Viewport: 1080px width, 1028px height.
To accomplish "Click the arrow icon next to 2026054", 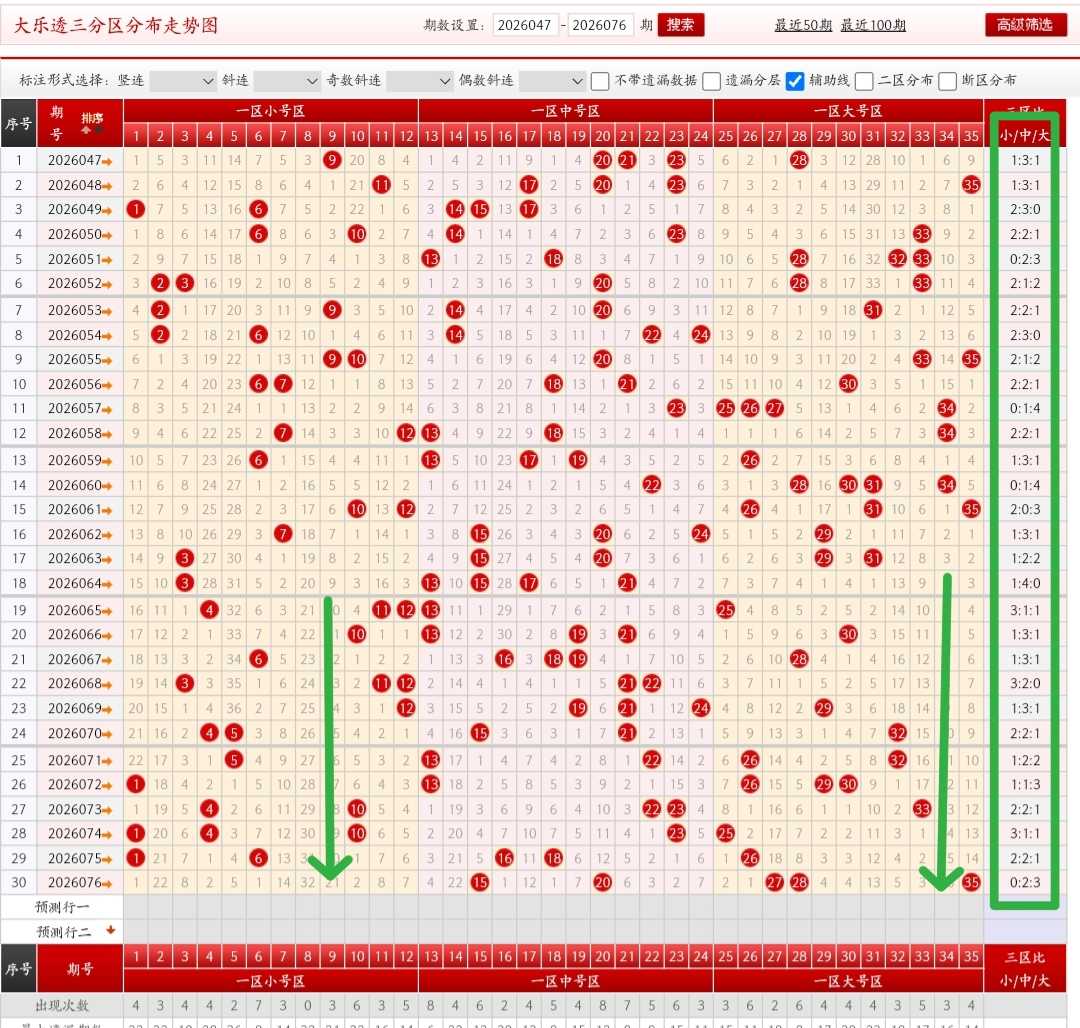I will (x=107, y=336).
